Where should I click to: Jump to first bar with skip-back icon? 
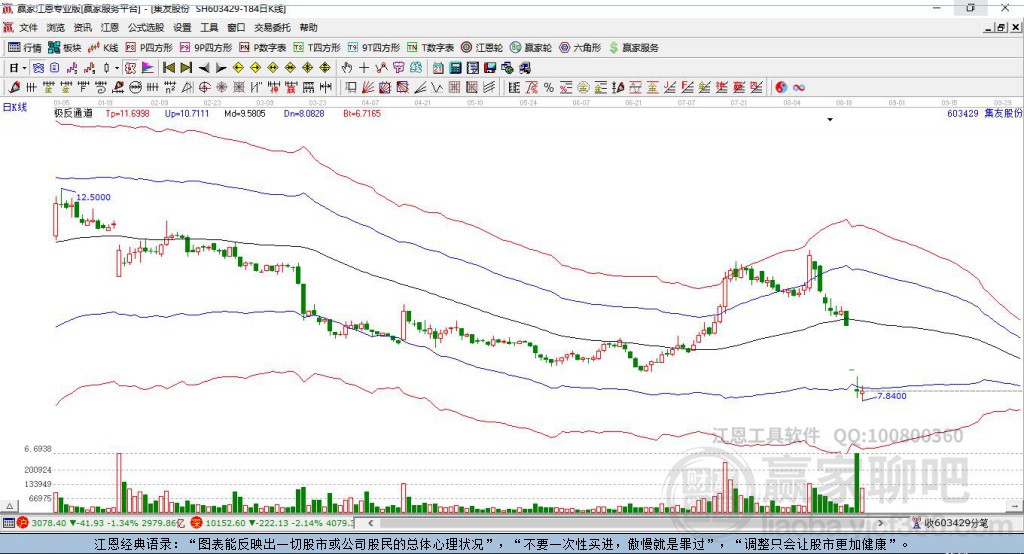click(x=169, y=68)
